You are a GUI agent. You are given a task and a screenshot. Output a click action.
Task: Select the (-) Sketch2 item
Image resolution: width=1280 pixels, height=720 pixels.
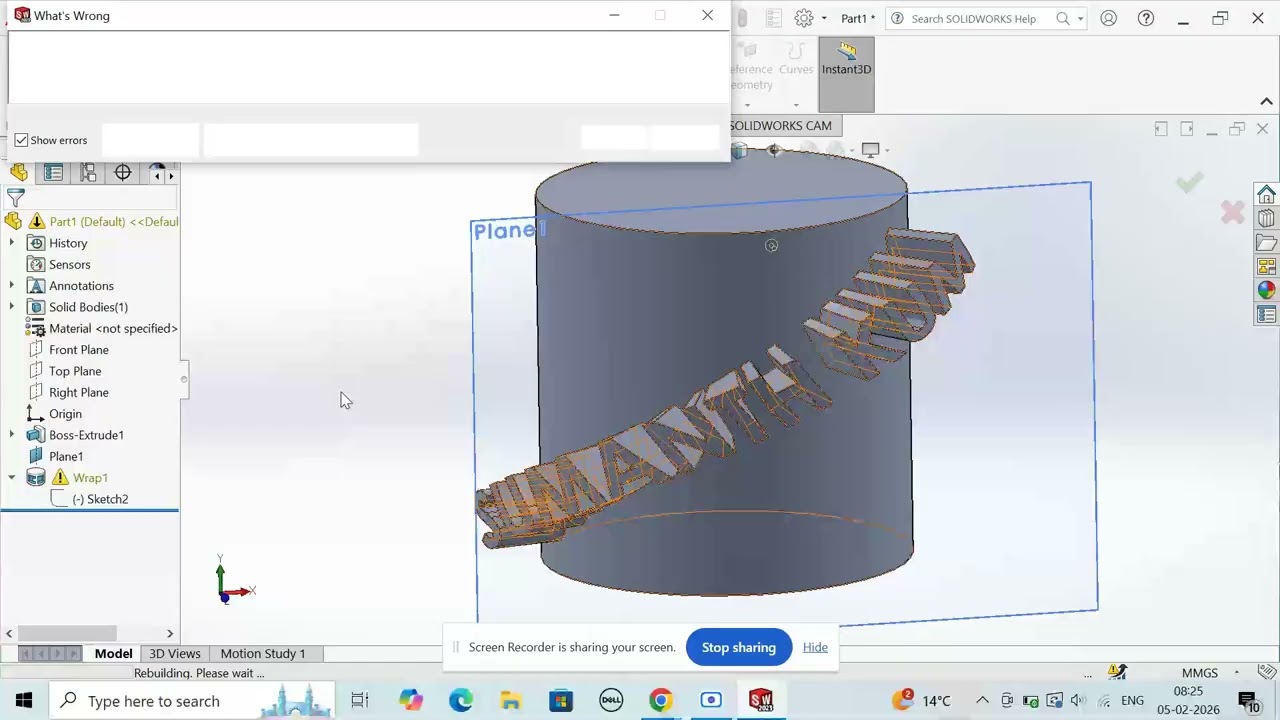click(100, 499)
